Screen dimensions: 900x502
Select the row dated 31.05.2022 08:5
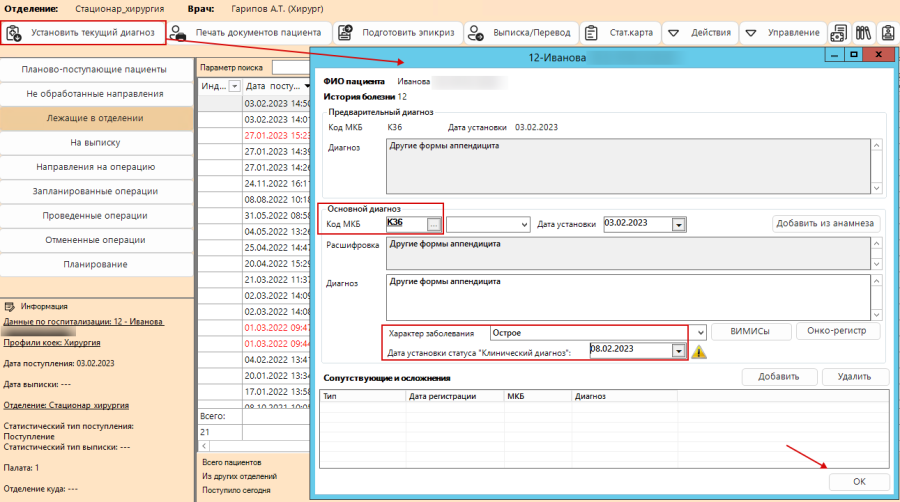(254, 216)
